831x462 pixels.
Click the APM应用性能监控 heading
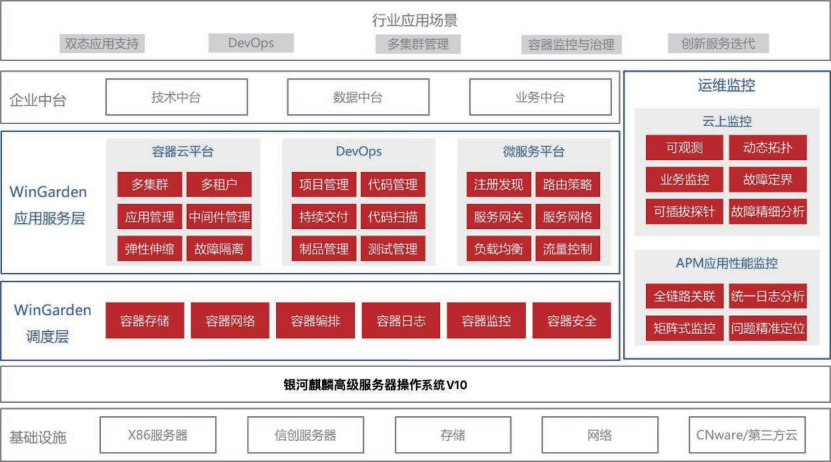point(727,263)
